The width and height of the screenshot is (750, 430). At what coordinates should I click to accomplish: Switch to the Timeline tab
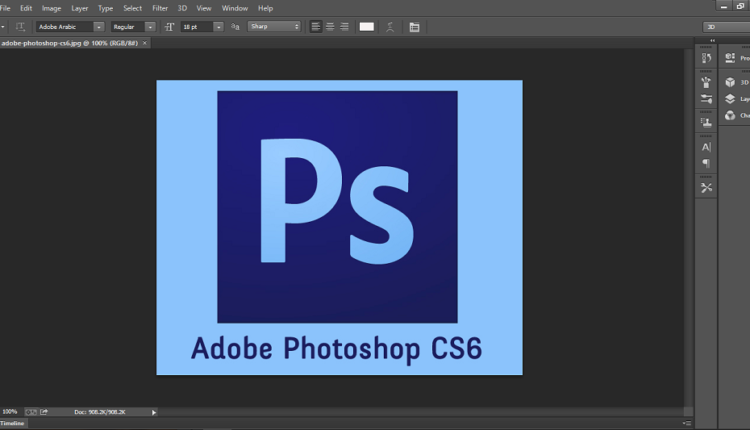[x=13, y=424]
